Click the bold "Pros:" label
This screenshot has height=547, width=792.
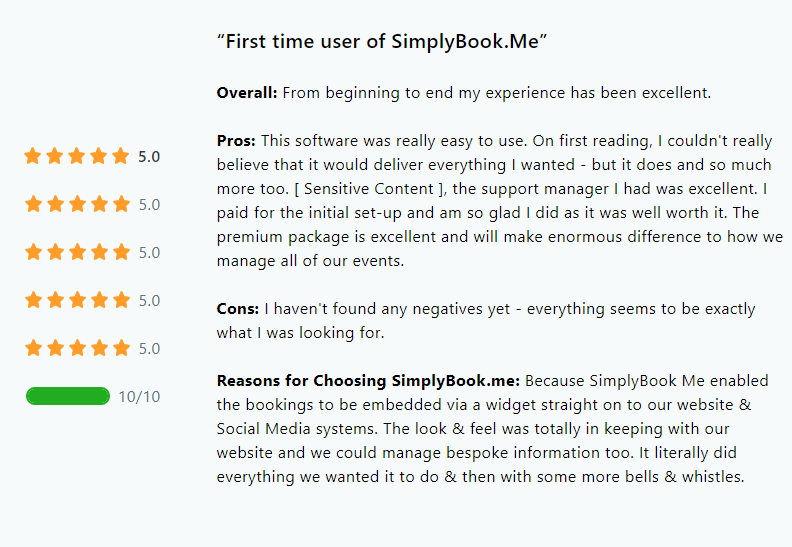pos(236,141)
